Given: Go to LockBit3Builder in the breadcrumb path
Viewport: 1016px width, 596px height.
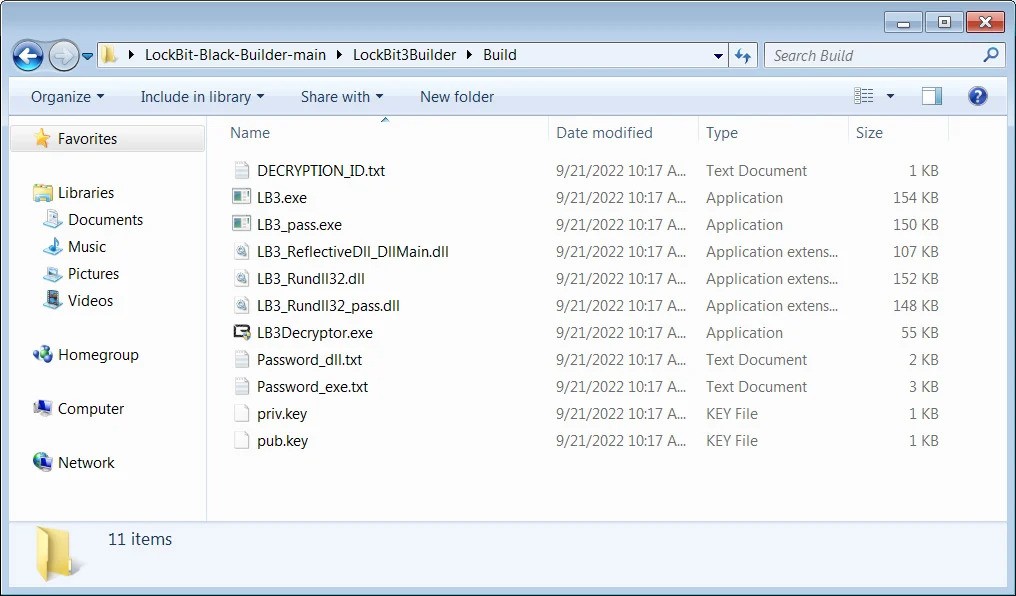Looking at the screenshot, I should click(x=402, y=55).
